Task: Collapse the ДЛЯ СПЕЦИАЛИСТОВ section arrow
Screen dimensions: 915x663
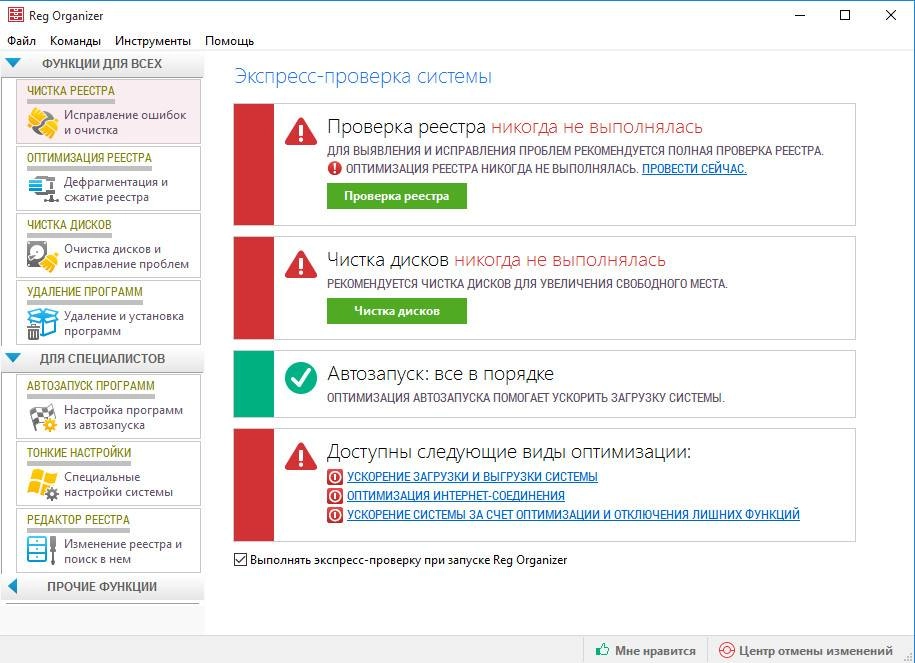Action: (x=12, y=358)
